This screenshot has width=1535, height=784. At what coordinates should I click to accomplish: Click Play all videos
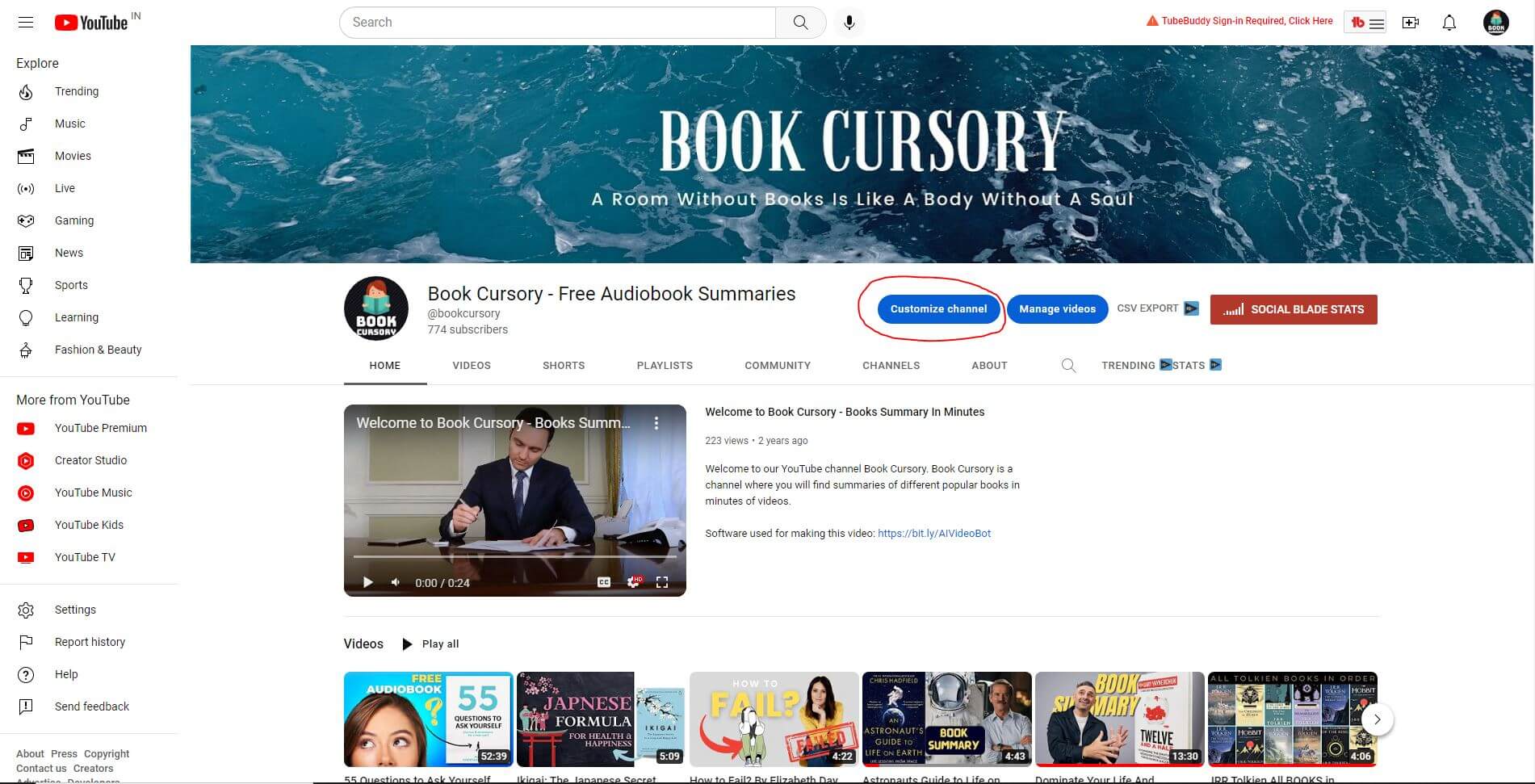[x=431, y=644]
